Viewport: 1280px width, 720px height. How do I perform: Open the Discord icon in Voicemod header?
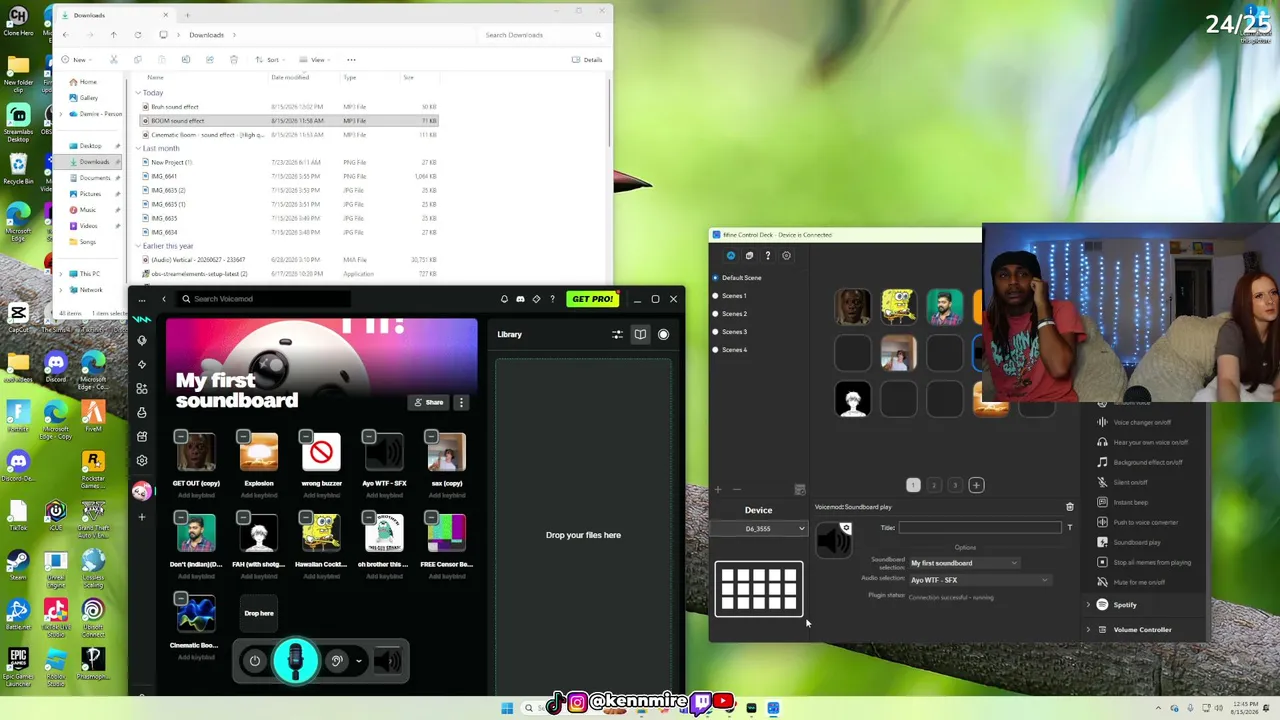click(520, 299)
